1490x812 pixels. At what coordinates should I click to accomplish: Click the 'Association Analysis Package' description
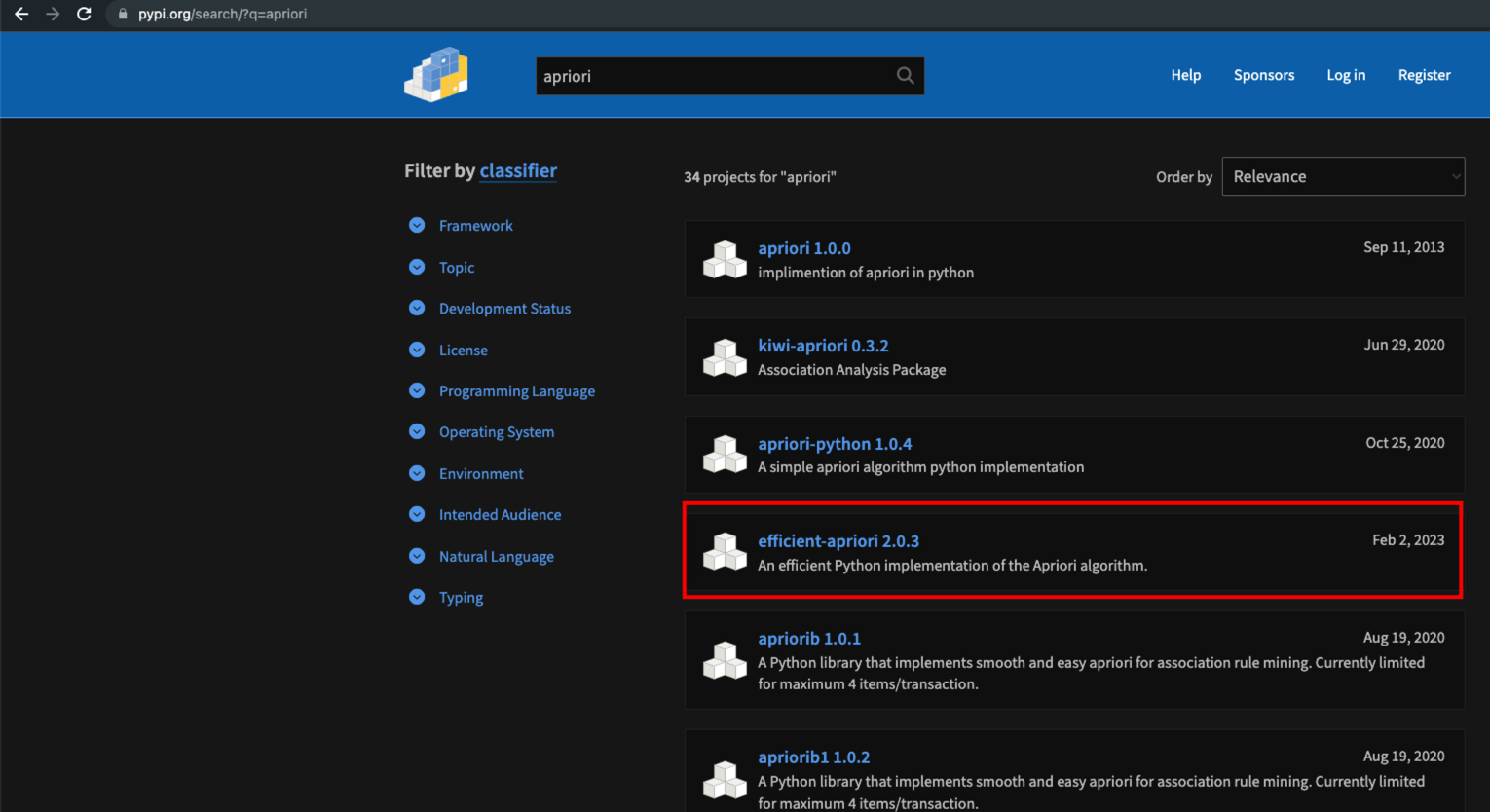click(851, 370)
